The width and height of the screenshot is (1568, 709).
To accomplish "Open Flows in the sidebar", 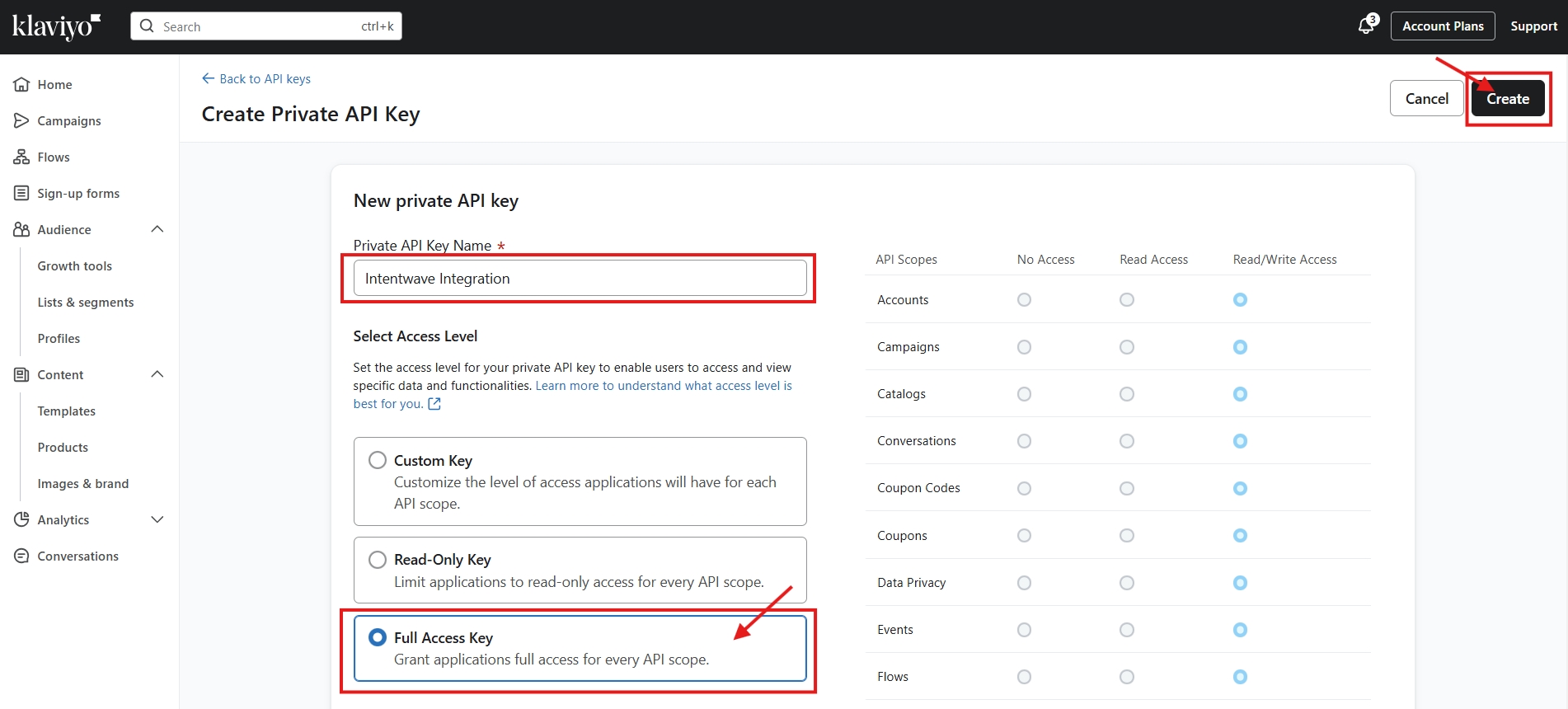I will tap(54, 157).
